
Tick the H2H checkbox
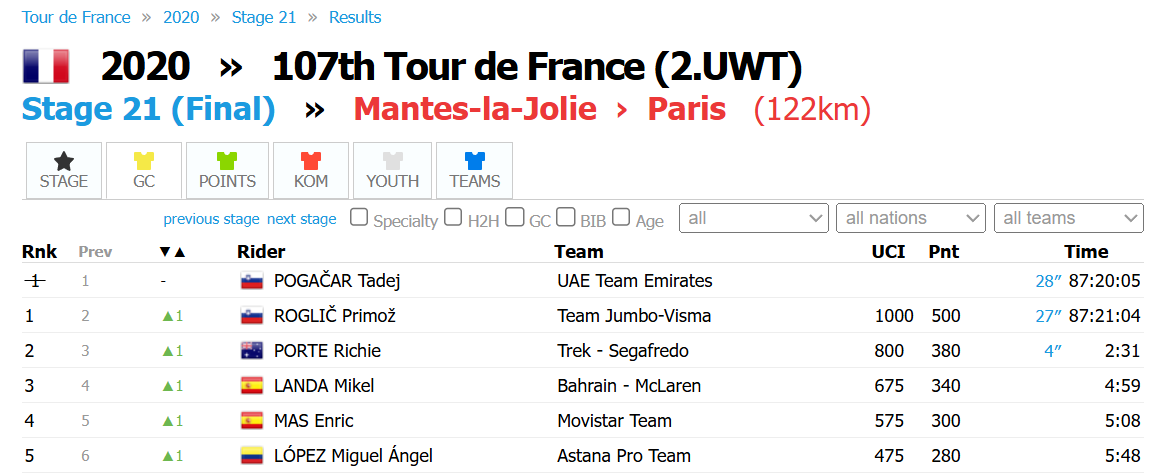pos(453,217)
